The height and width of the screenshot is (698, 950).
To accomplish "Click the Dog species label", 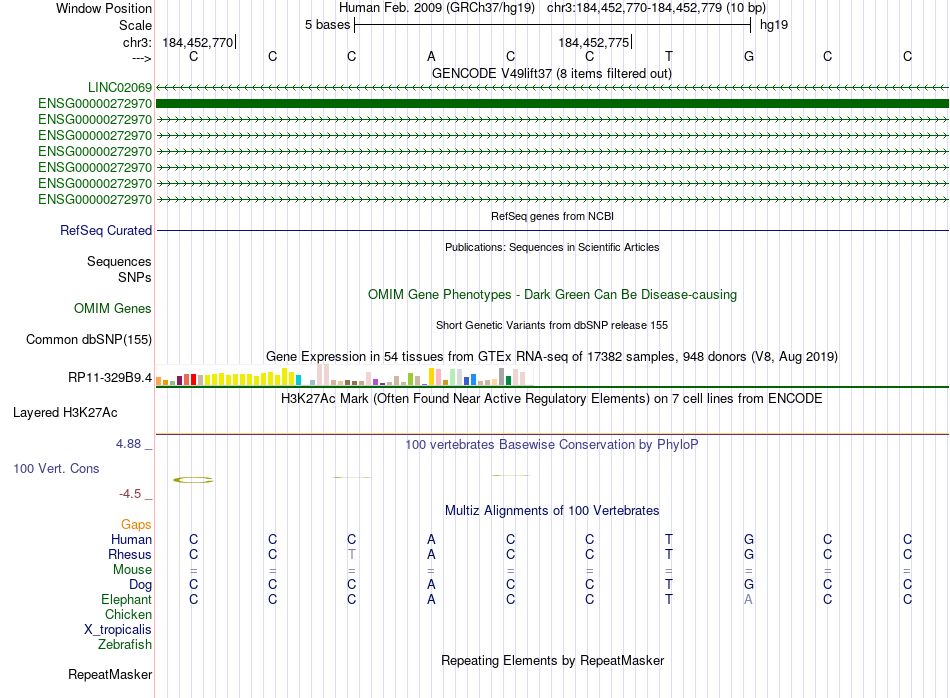I will [x=141, y=585].
